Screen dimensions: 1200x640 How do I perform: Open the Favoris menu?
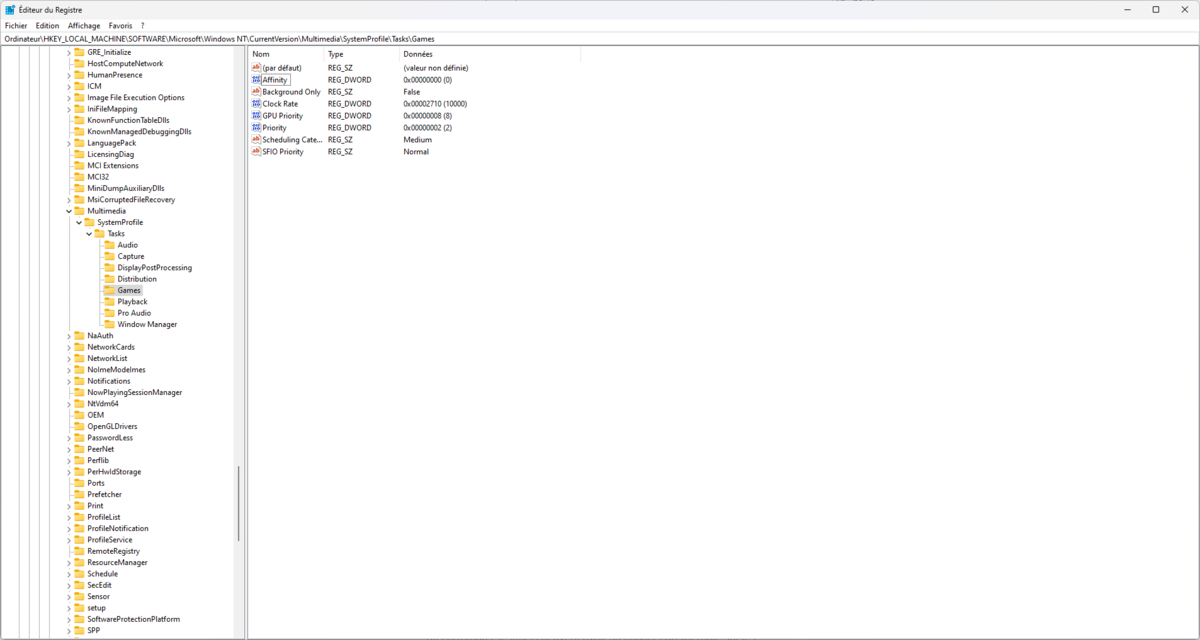point(120,25)
